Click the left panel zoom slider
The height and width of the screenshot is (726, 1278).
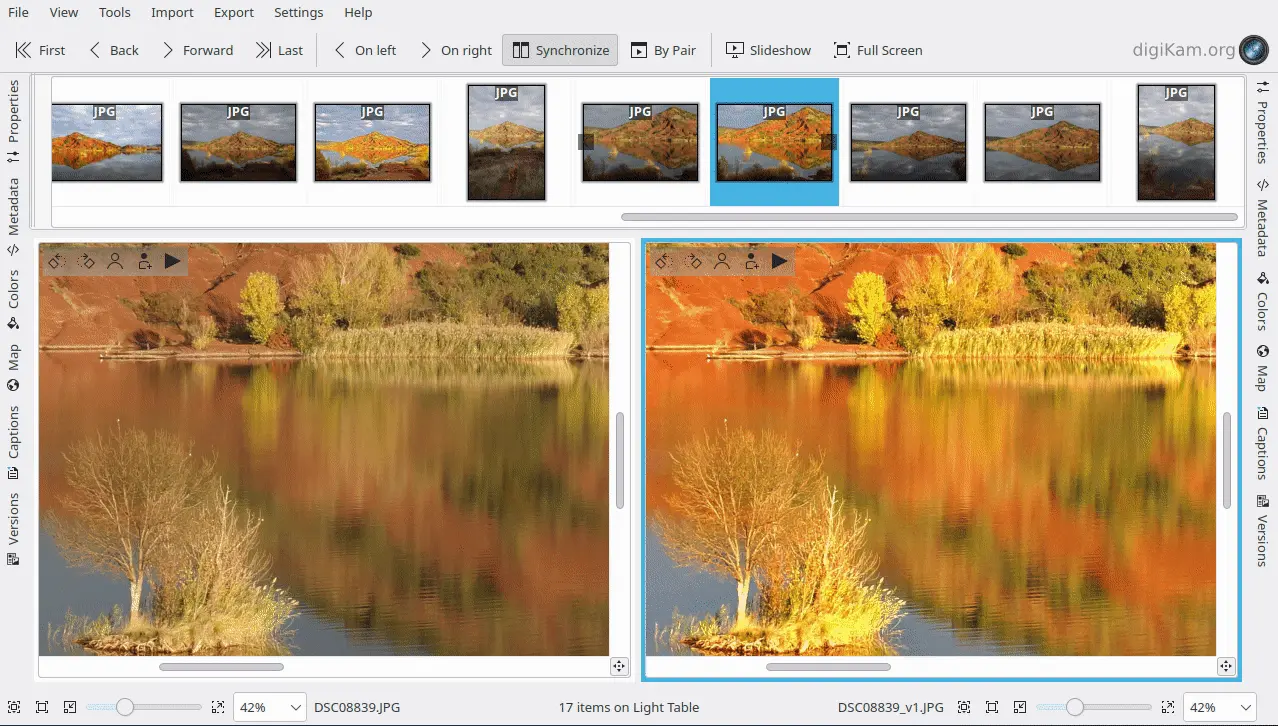pos(125,707)
